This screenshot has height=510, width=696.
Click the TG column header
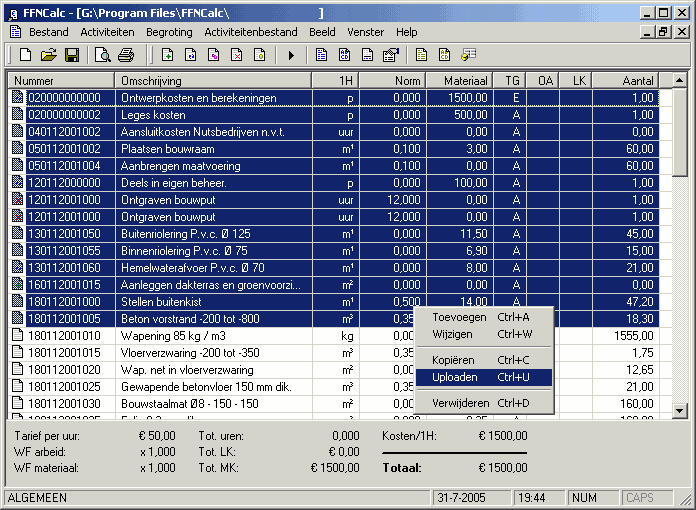coord(510,81)
